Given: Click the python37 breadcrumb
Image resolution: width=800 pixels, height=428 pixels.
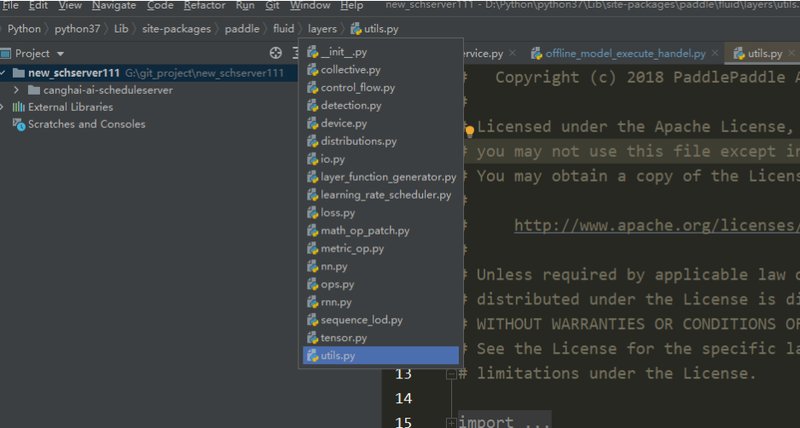Looking at the screenshot, I should (77, 29).
